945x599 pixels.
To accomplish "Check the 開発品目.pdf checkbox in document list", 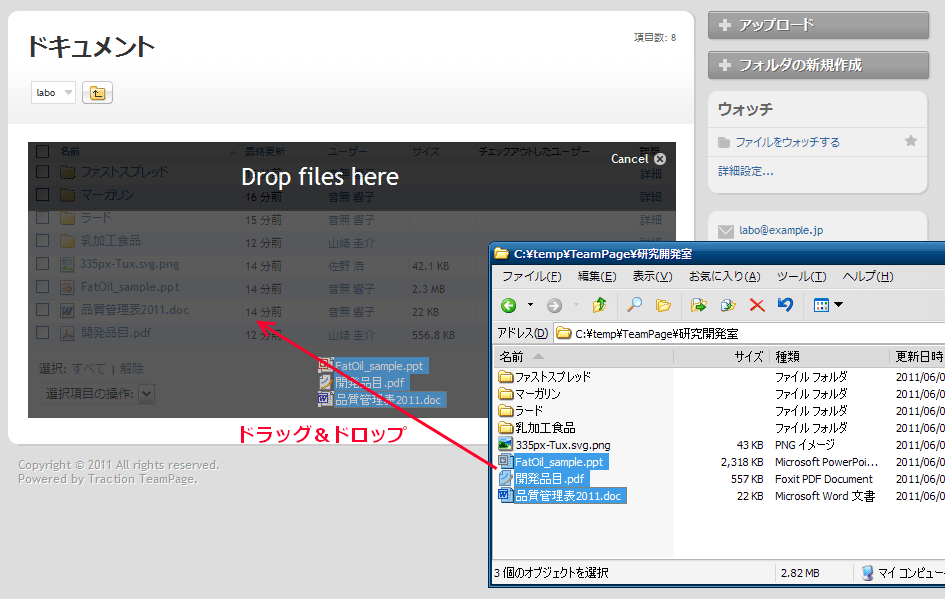I will (x=42, y=333).
